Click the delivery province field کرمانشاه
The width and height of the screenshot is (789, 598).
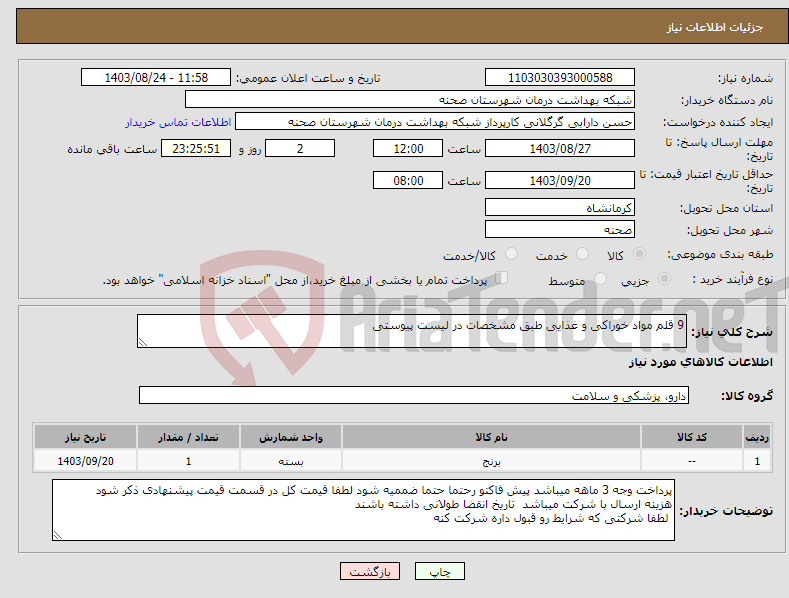coord(560,207)
